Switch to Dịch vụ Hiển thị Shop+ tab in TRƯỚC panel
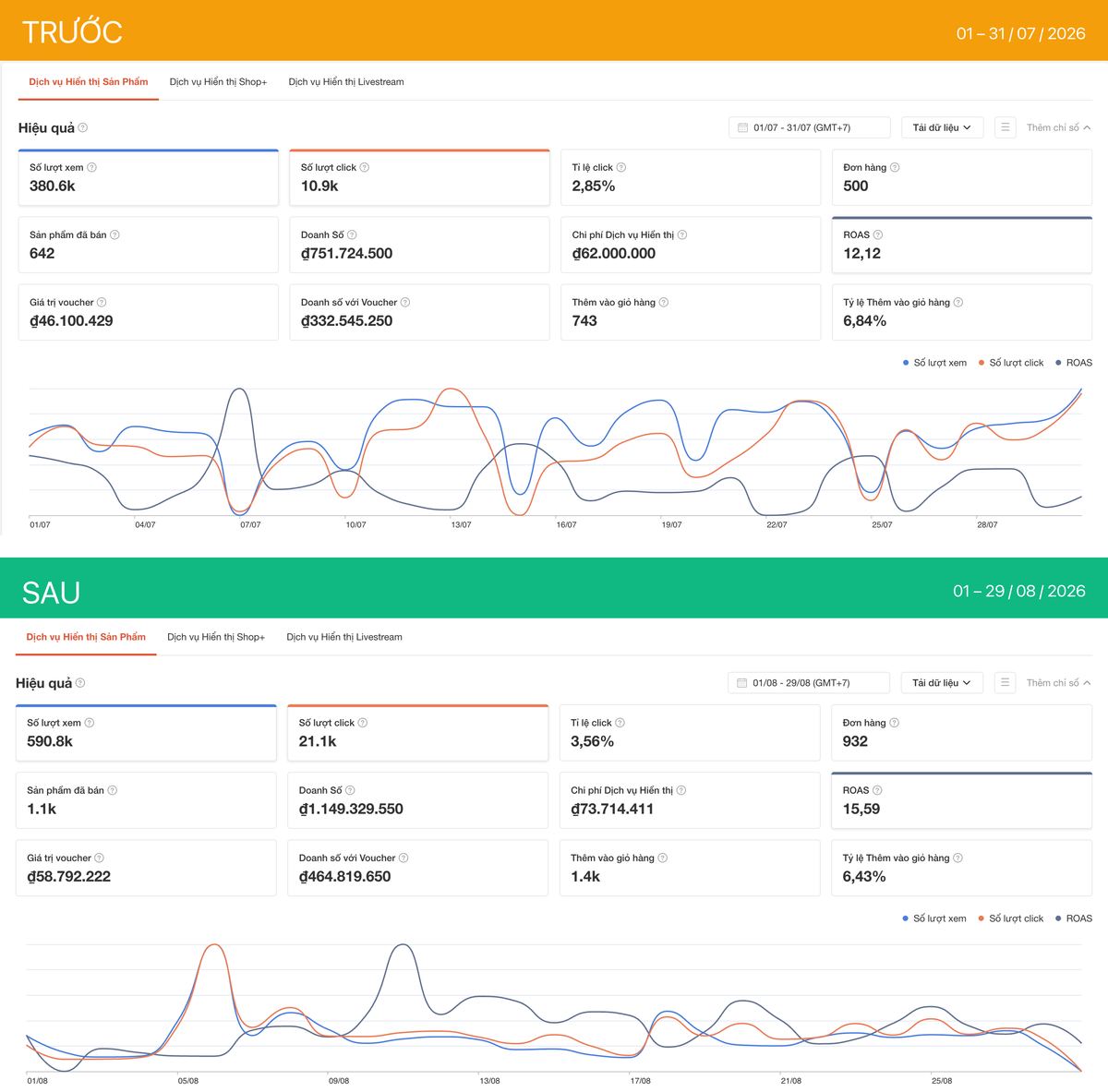1108x1092 pixels. coord(218,82)
